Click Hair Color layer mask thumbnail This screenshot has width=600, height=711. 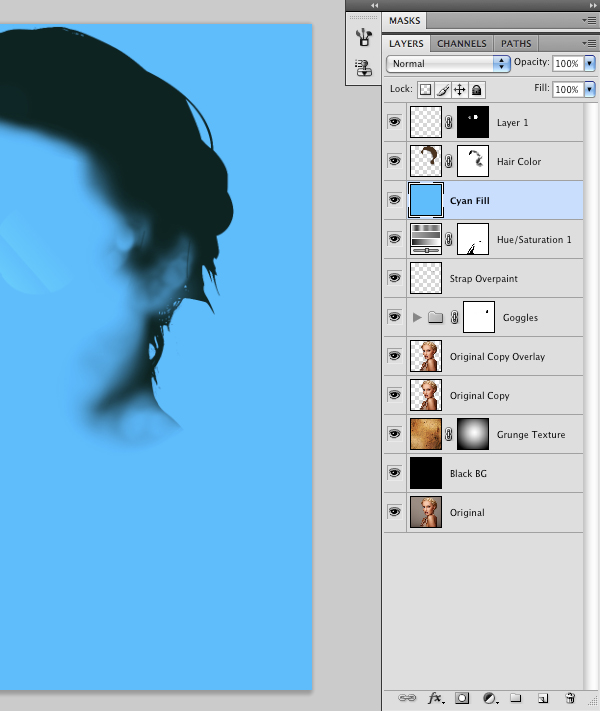point(473,161)
